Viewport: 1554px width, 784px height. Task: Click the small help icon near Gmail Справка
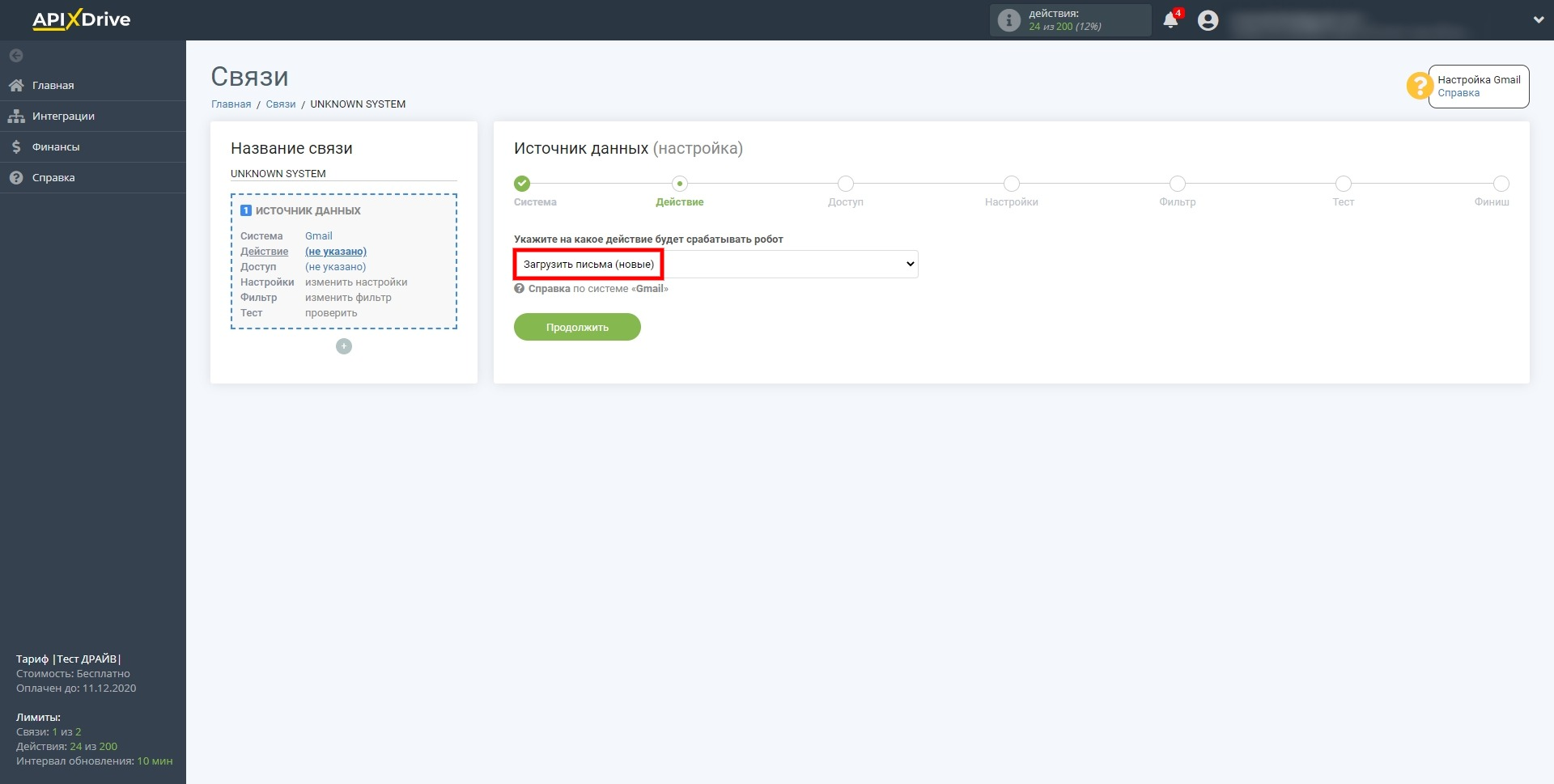pyautogui.click(x=520, y=288)
